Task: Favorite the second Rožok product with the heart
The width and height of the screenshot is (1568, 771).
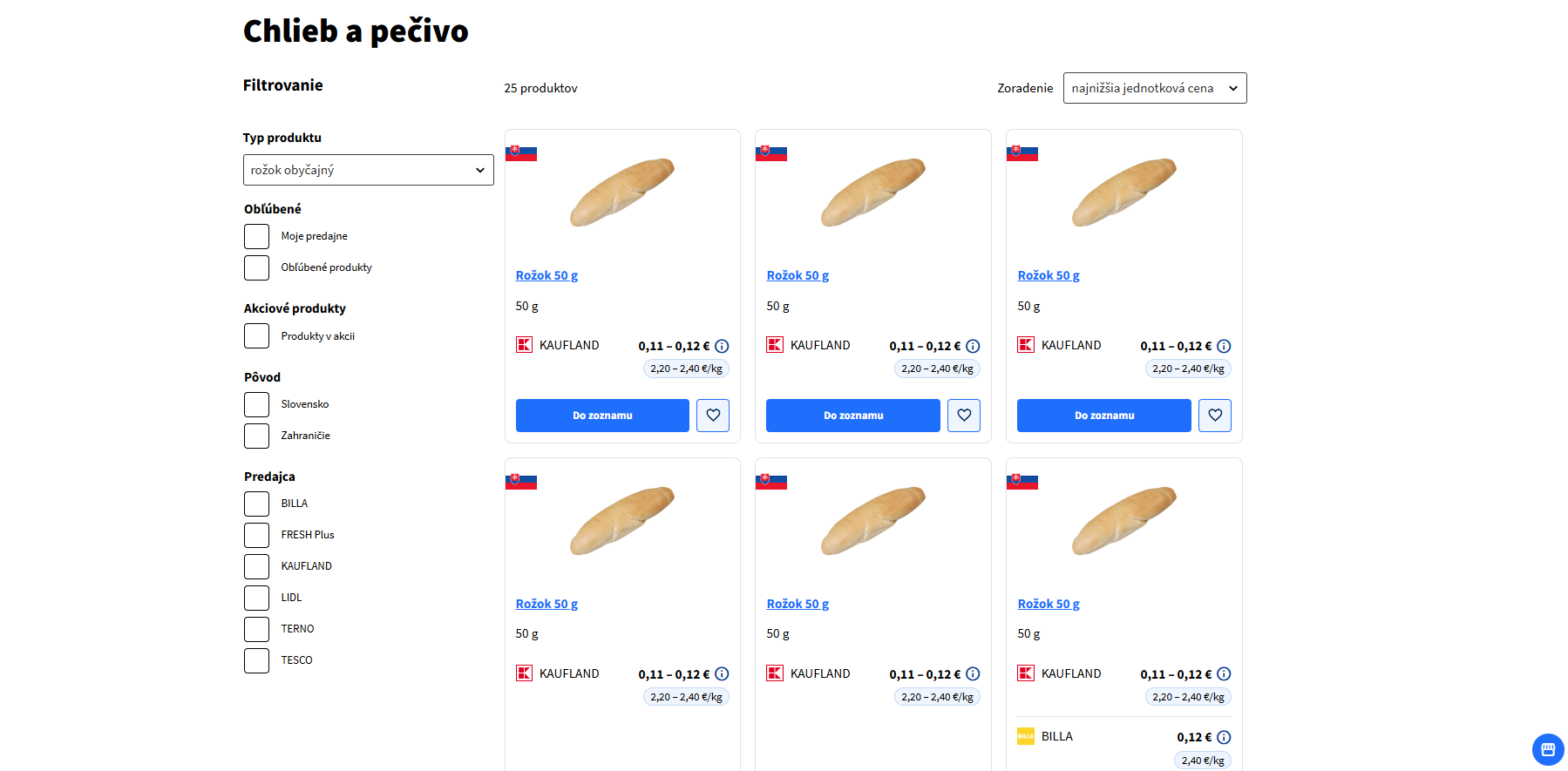Action: pos(964,416)
